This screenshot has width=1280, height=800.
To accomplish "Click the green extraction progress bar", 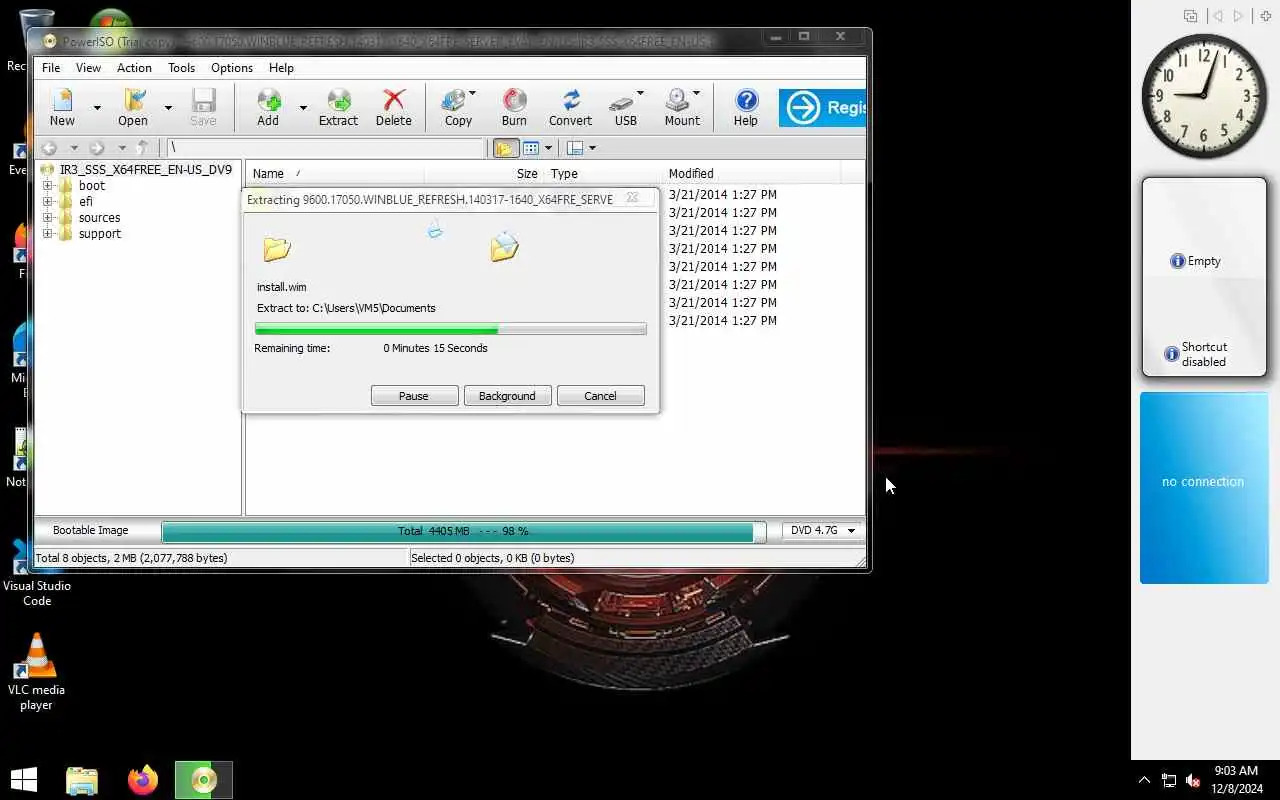I will [450, 329].
